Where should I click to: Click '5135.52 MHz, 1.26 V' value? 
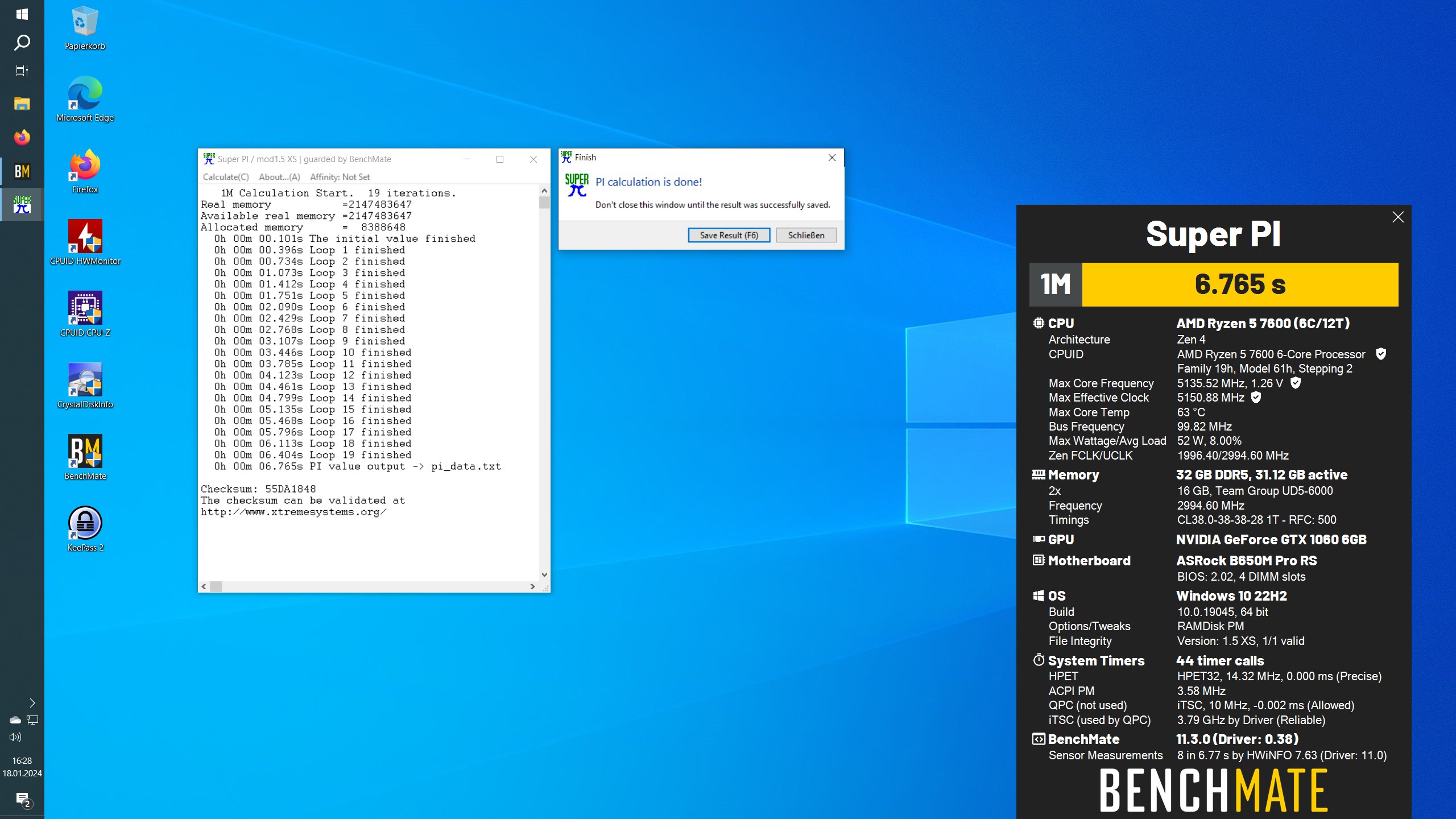coord(1230,383)
